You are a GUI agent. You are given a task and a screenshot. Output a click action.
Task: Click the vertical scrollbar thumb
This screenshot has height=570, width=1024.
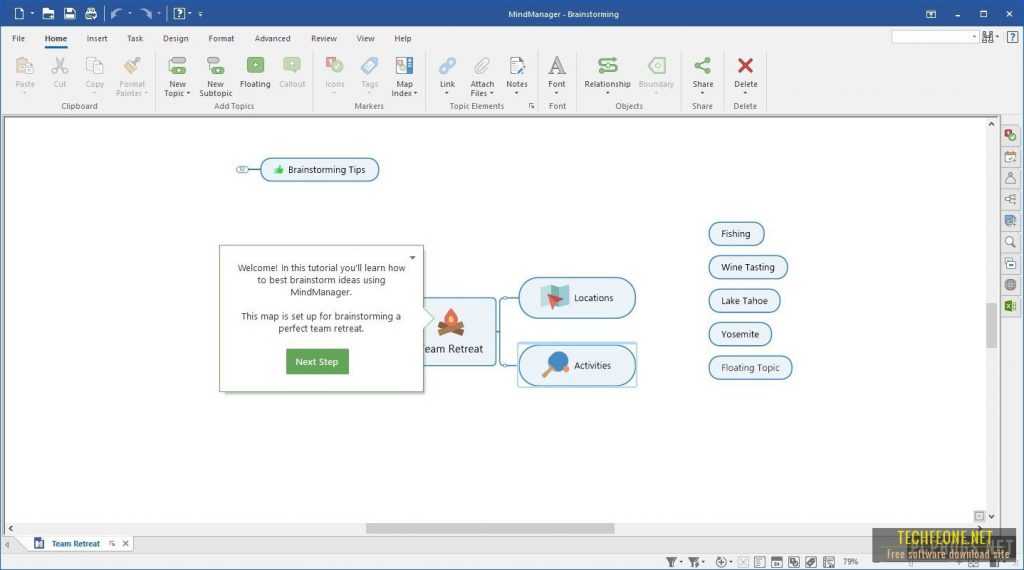[x=991, y=325]
